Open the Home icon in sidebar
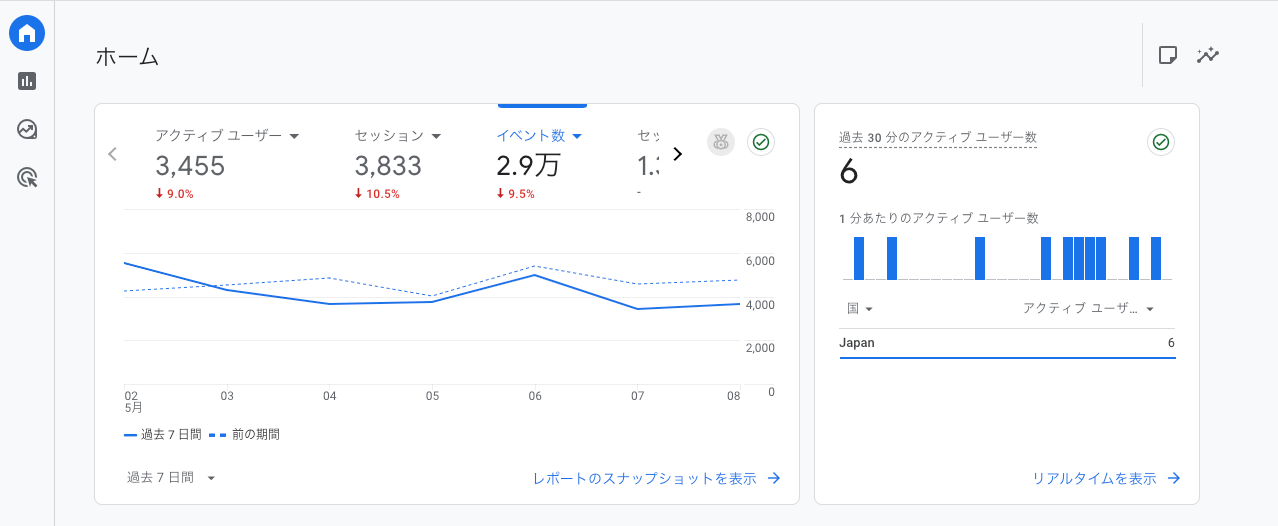 tap(27, 33)
